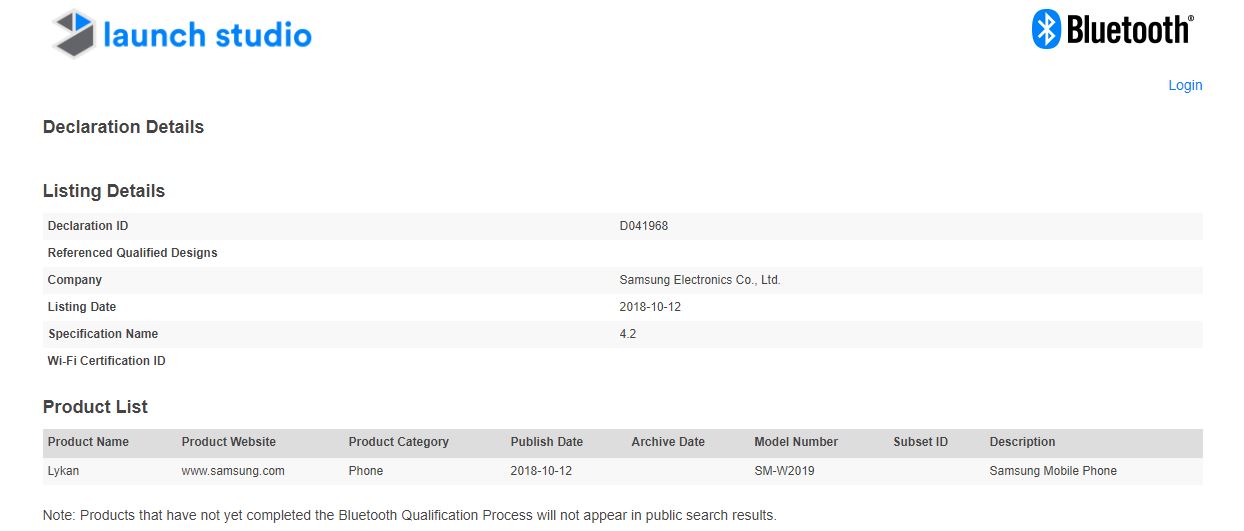Screen dimensions: 1244x531
Task: Click the Samsung Mobile Phone description cell
Action: point(1053,470)
